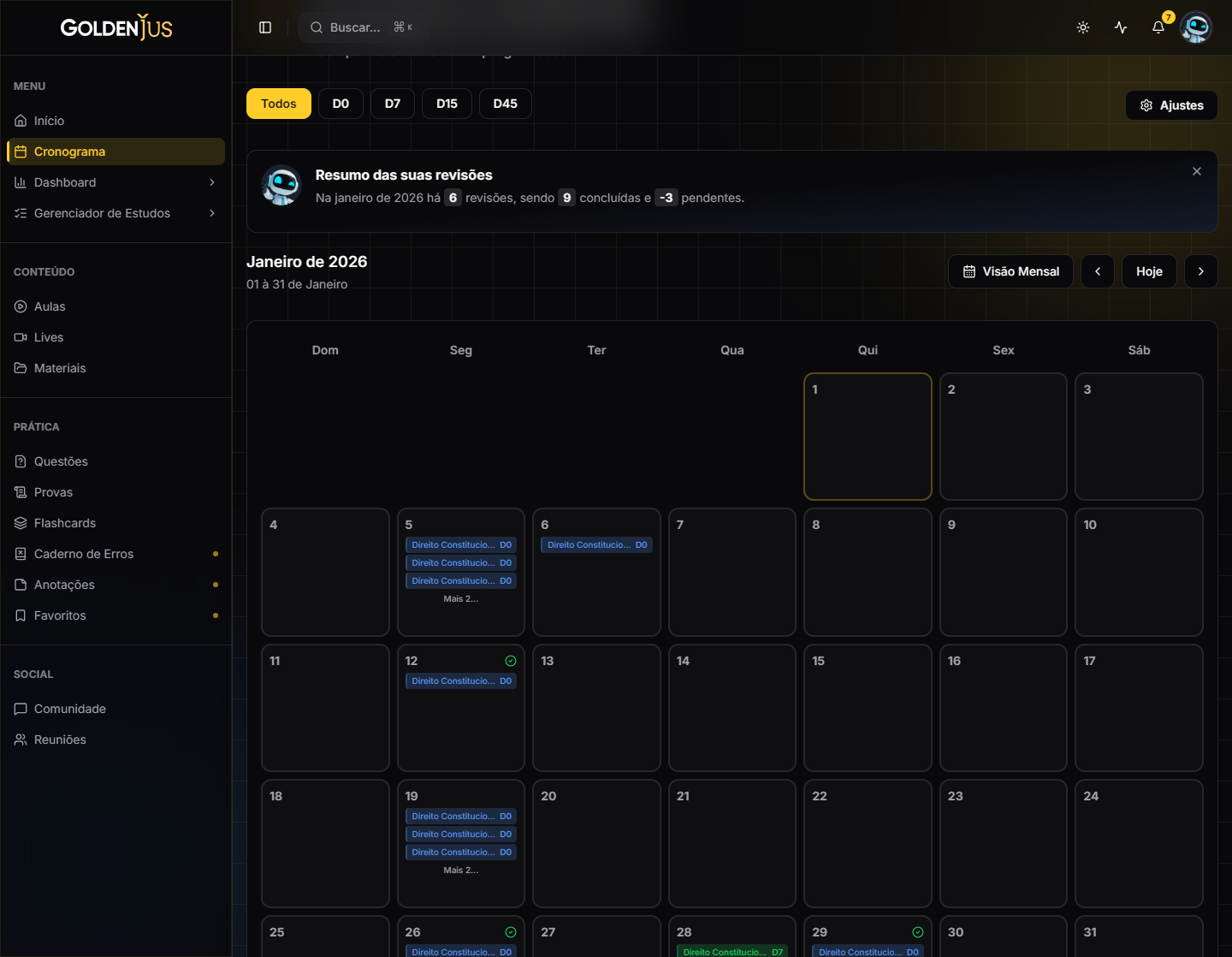1232x957 pixels.
Task: Click the concluded count 9 badge
Action: pos(566,198)
